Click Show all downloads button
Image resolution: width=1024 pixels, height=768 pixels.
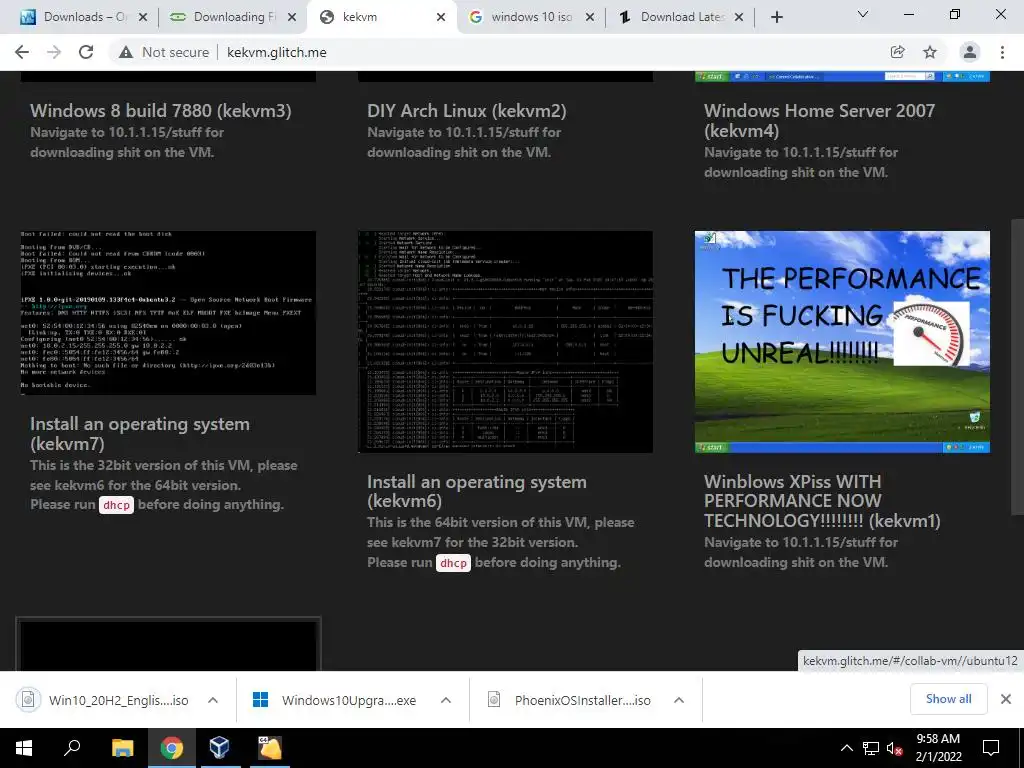pos(948,699)
